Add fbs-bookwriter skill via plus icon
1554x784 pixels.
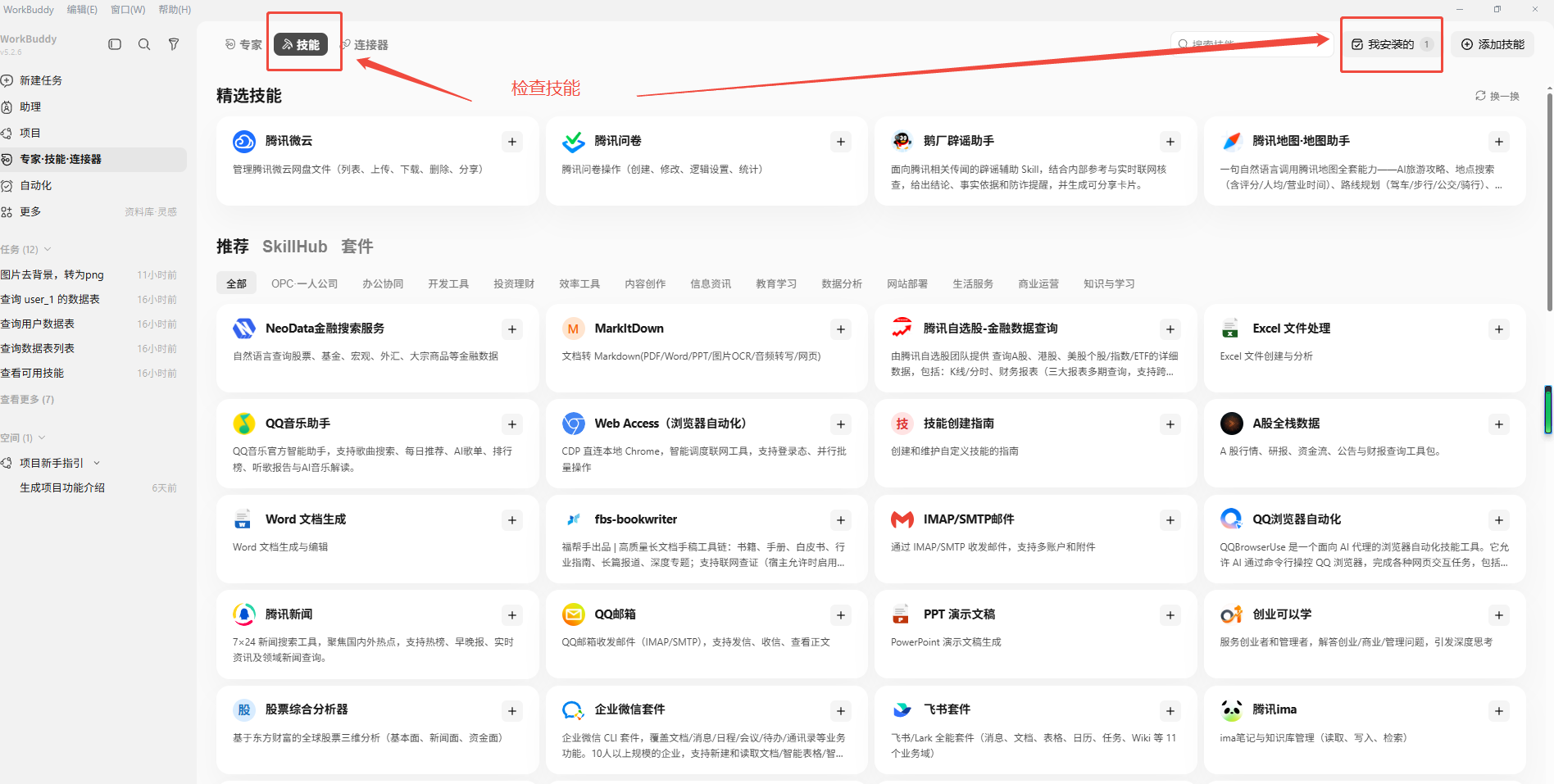pyautogui.click(x=841, y=520)
